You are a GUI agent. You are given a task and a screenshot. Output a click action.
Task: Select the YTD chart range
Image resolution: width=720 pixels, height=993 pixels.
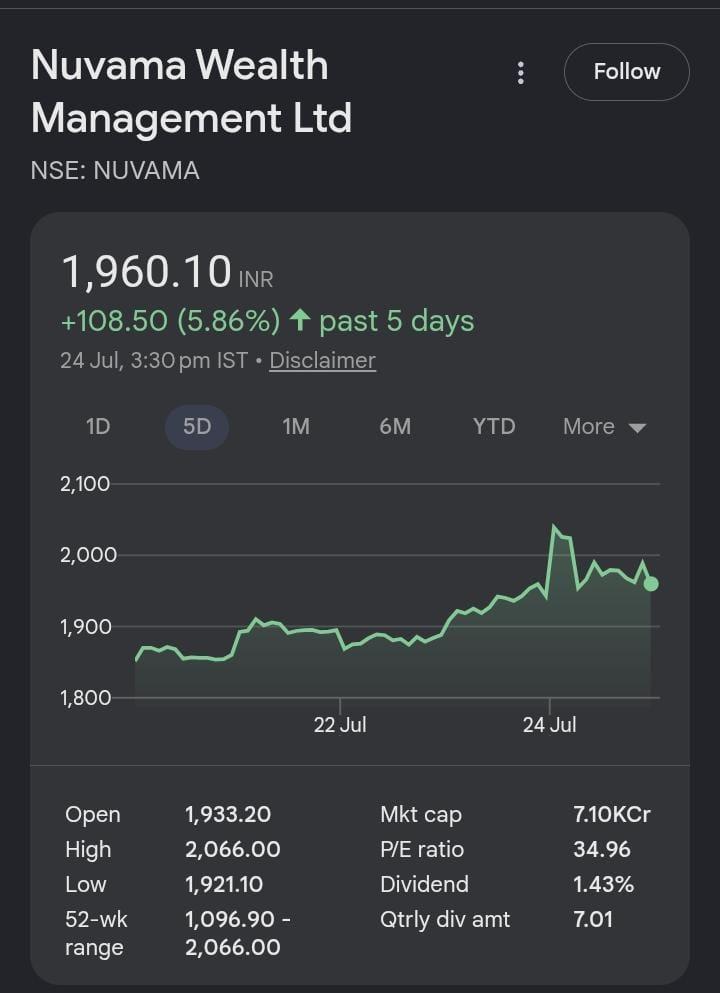(x=494, y=427)
